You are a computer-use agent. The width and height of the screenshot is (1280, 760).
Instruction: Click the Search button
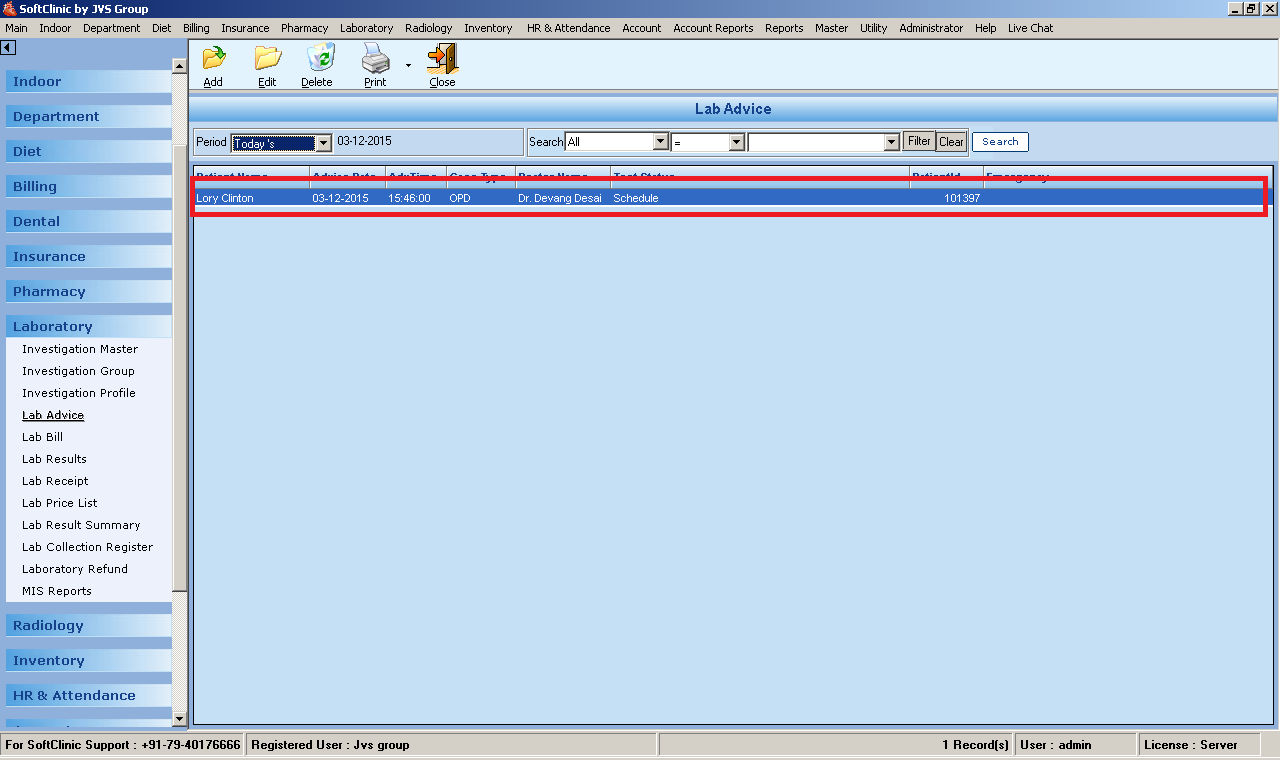coord(1000,142)
